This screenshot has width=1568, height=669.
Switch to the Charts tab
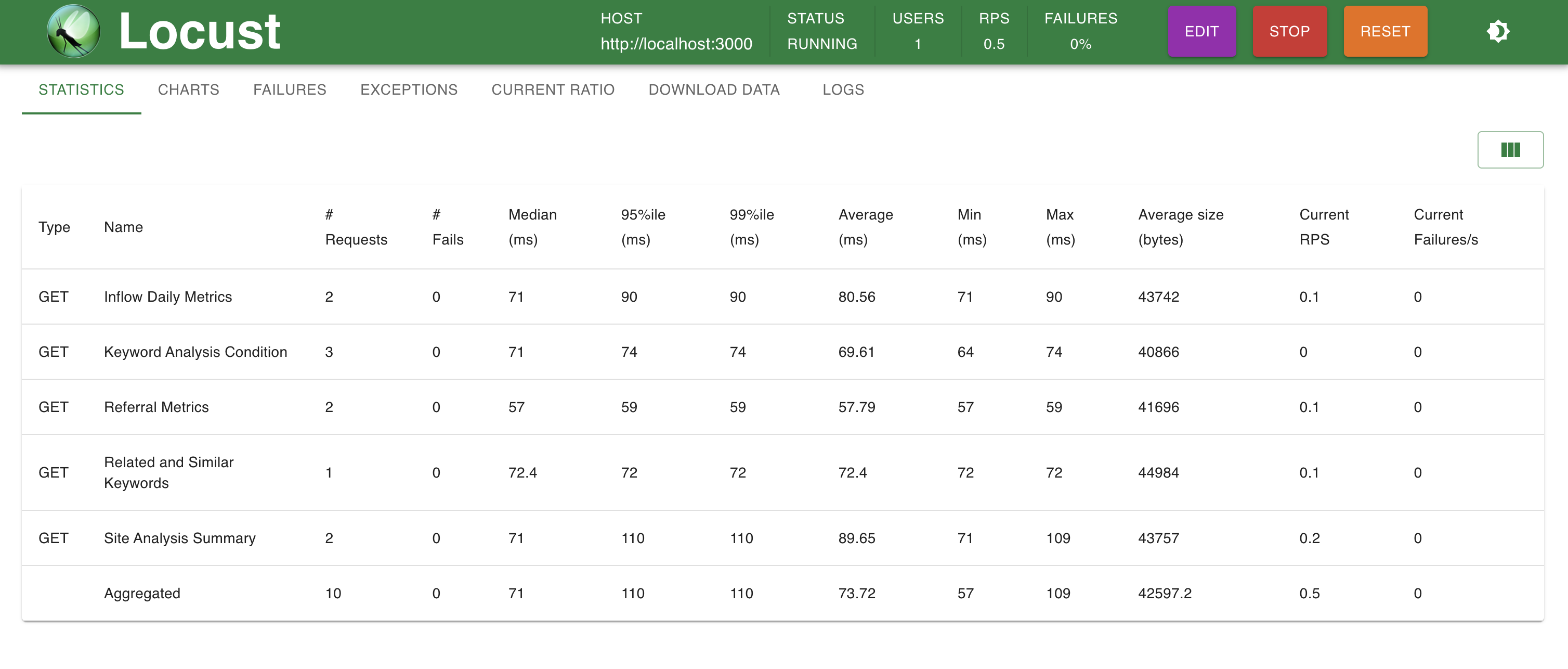(188, 90)
